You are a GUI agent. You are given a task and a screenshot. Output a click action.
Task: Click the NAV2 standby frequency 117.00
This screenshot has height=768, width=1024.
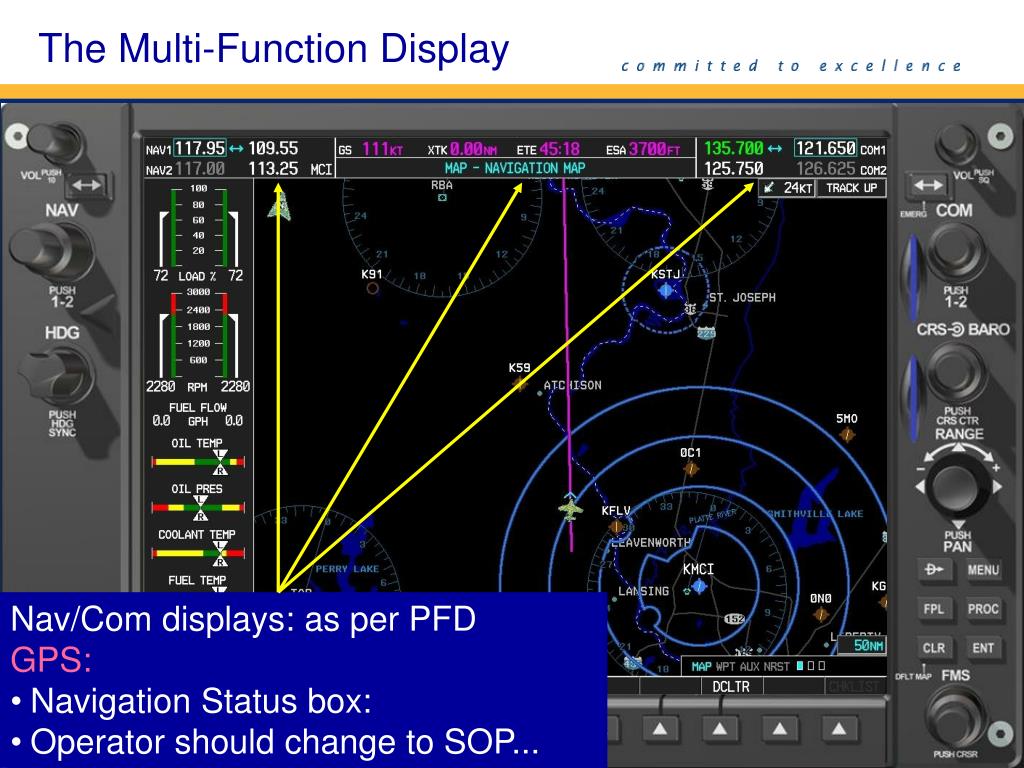click(200, 169)
